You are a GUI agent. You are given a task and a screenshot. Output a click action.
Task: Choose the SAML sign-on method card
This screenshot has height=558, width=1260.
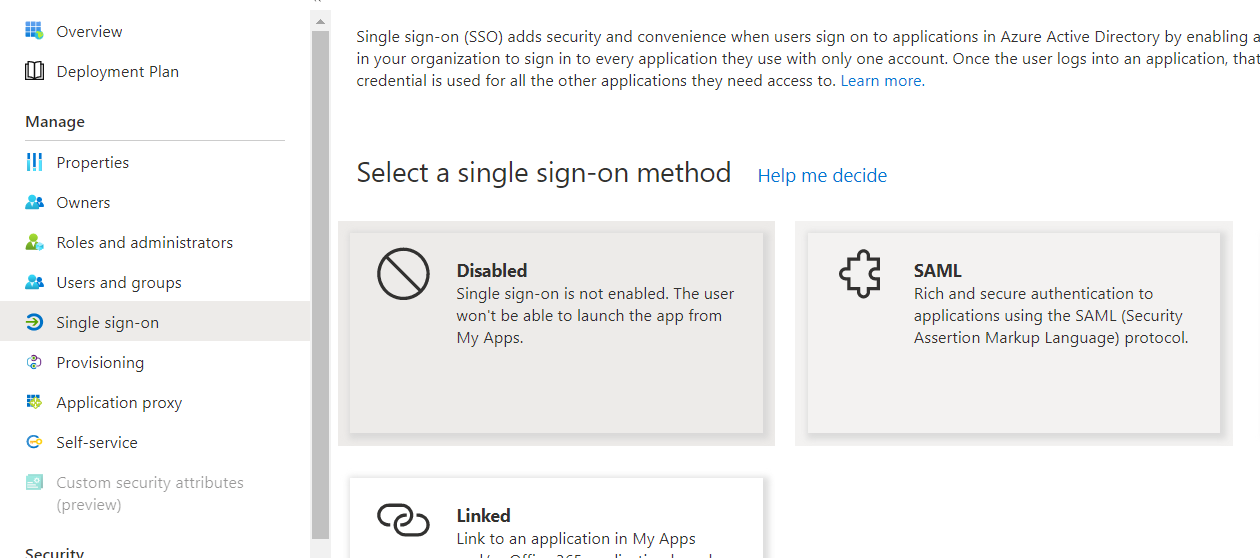[x=1013, y=333]
